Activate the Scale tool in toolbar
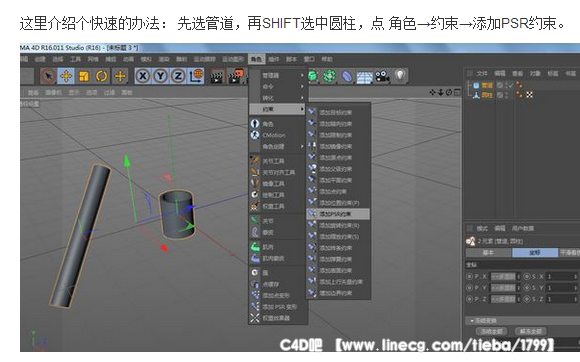The image size is (580, 362). [84, 76]
